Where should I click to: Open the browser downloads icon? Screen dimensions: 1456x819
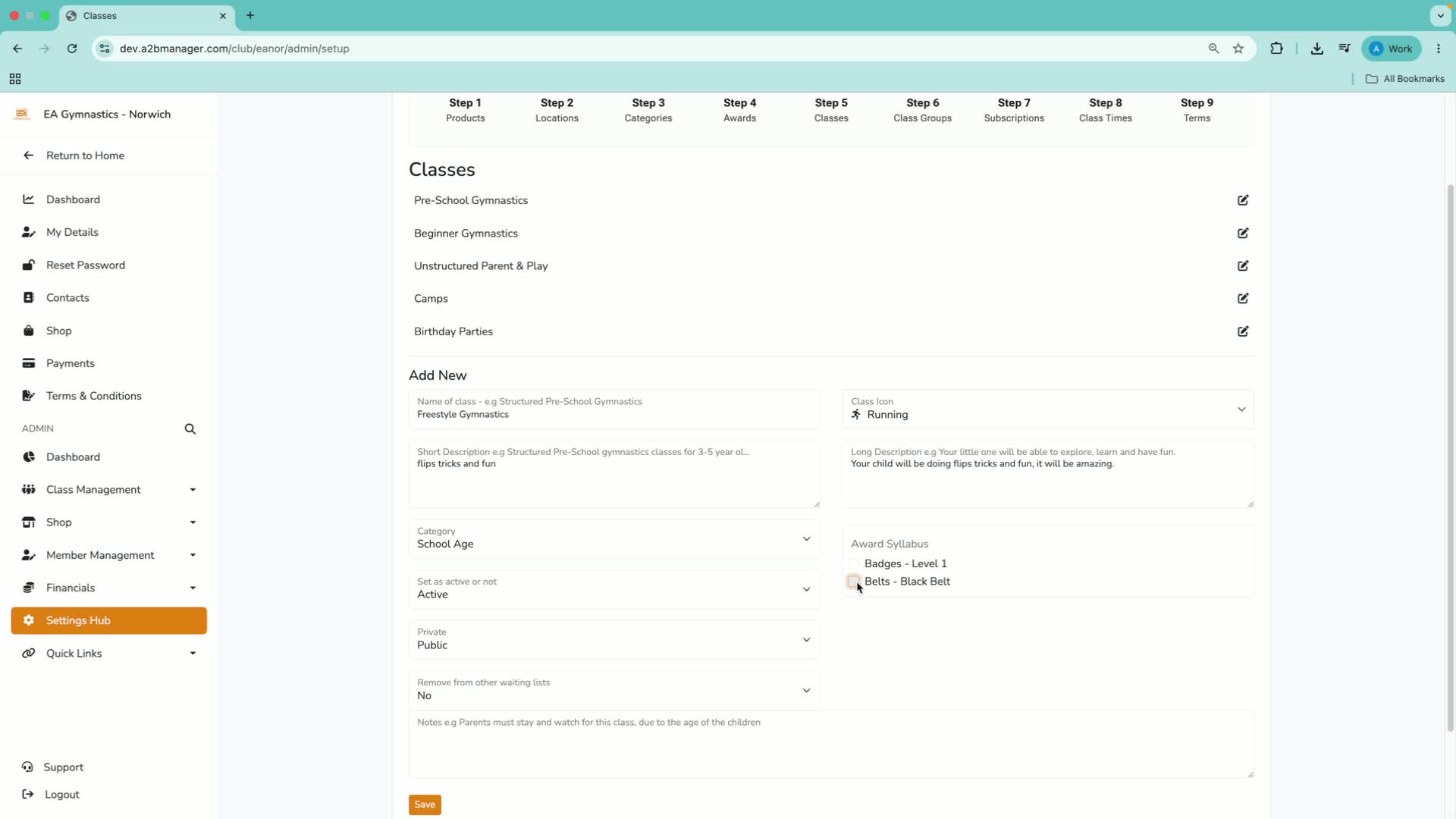[x=1317, y=49]
